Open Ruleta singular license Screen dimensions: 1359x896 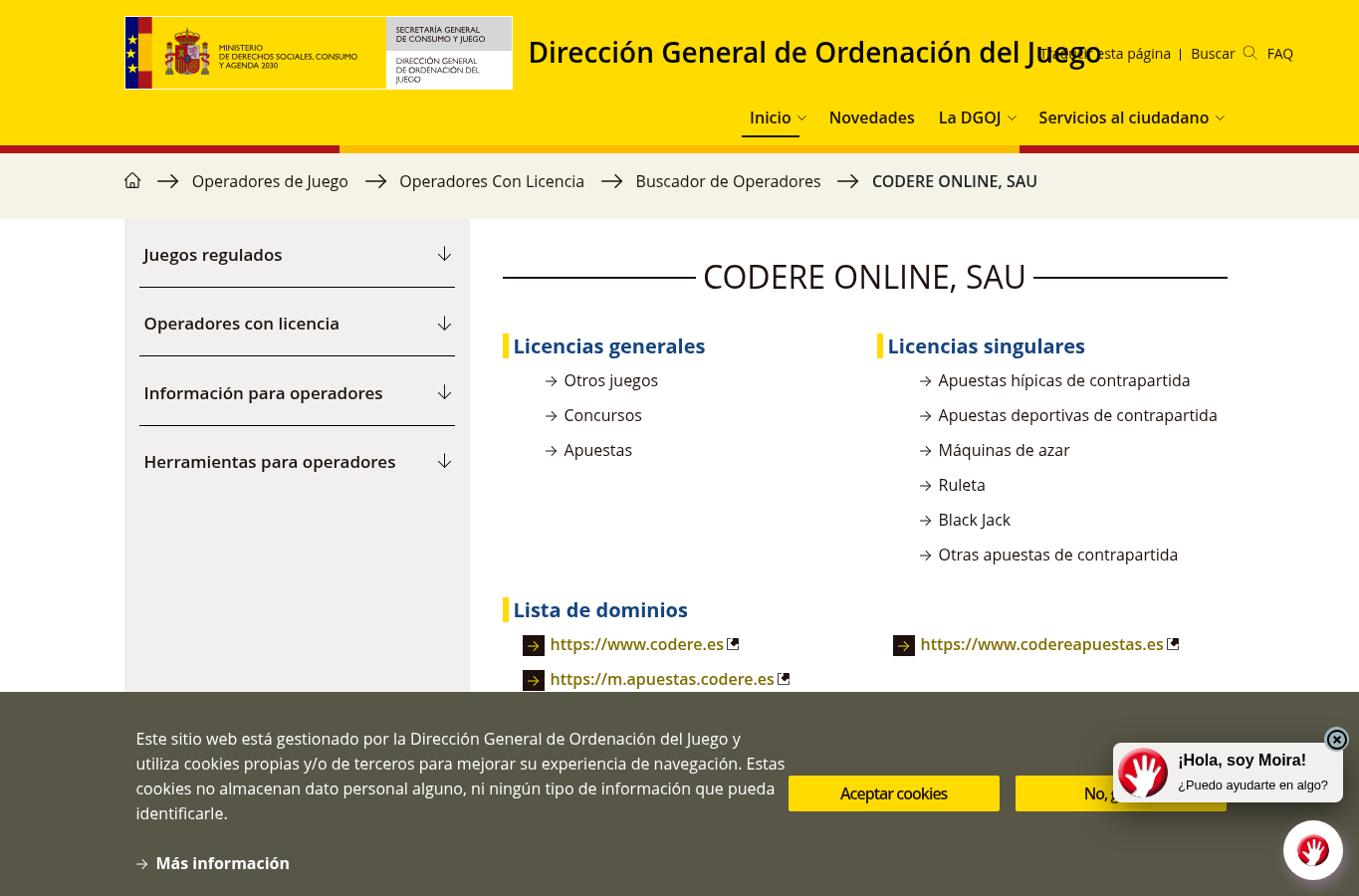(961, 485)
